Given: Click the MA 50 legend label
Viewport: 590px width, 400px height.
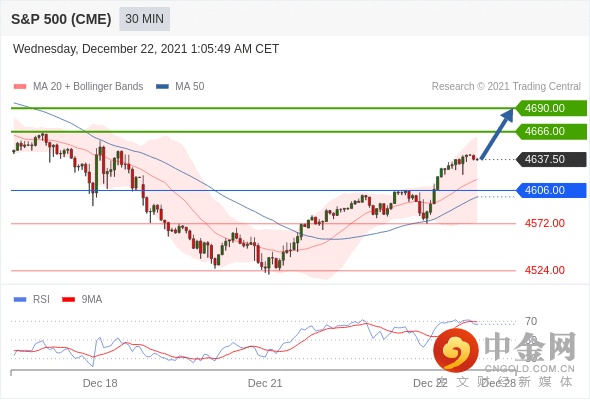Looking at the screenshot, I should point(190,87).
